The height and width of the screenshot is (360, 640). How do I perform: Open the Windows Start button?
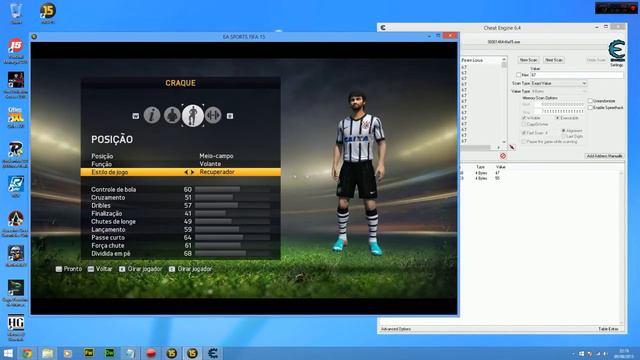click(8, 353)
